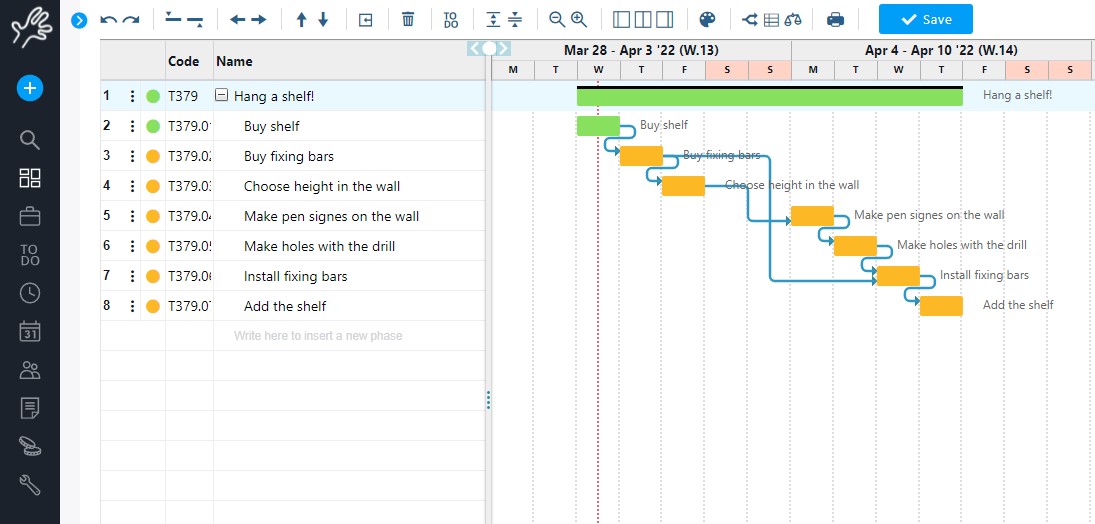Open the three-dot menu for 'Buy shelf'
The width and height of the screenshot is (1095, 524).
132,126
